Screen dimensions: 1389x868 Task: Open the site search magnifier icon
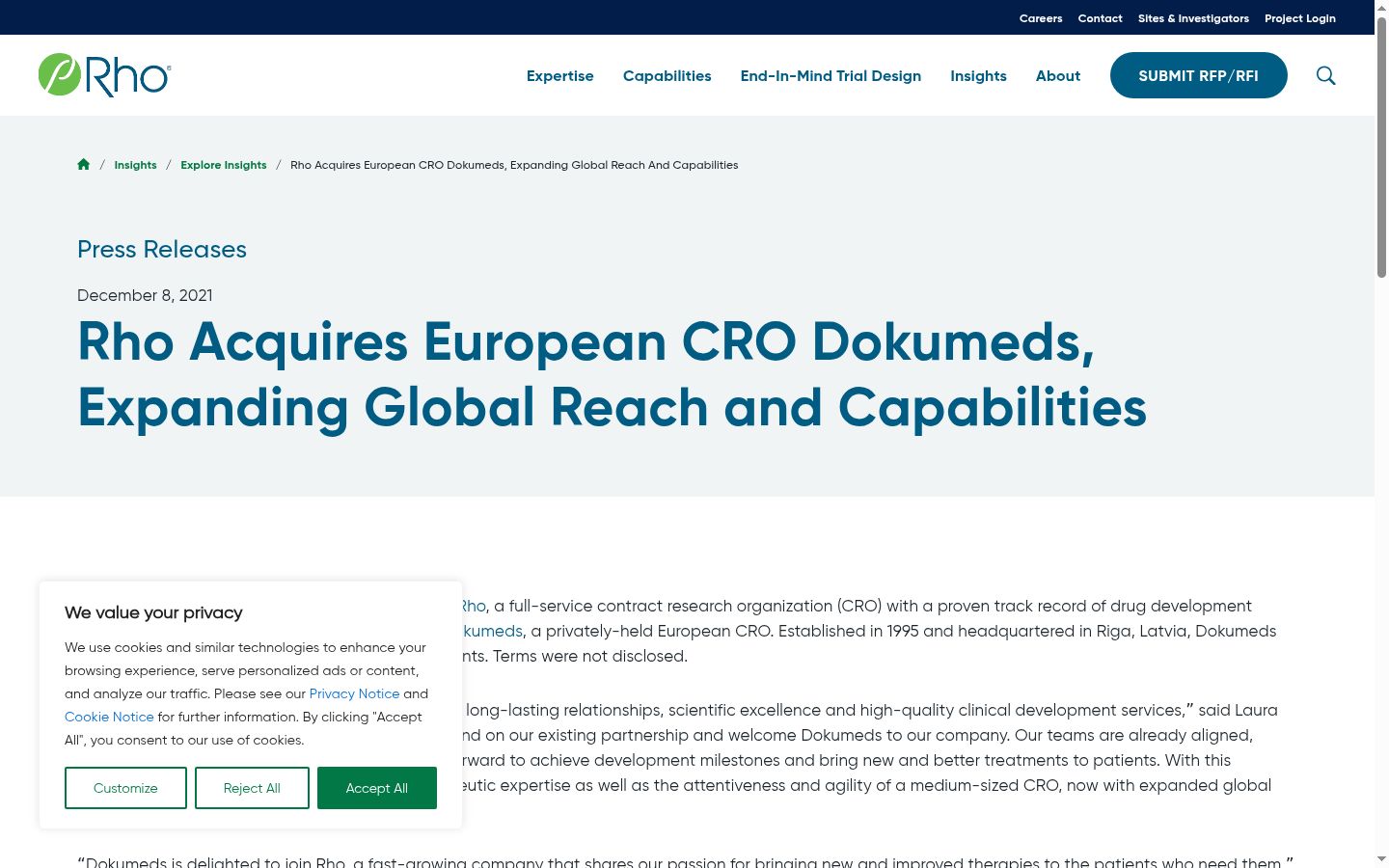tap(1326, 75)
